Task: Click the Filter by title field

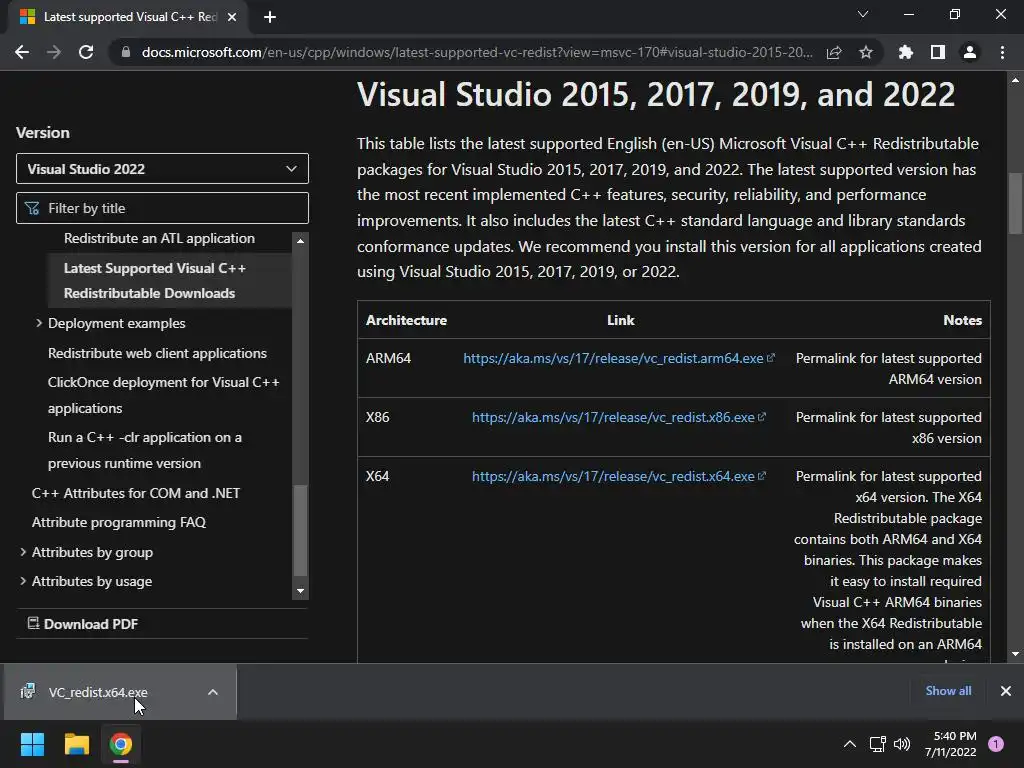Action: pyautogui.click(x=162, y=208)
